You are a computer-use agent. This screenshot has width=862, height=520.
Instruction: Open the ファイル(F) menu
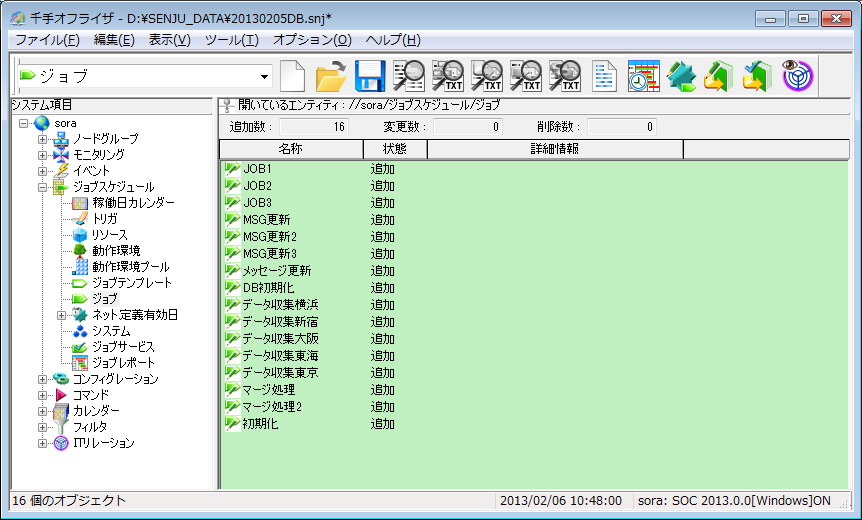click(47, 40)
